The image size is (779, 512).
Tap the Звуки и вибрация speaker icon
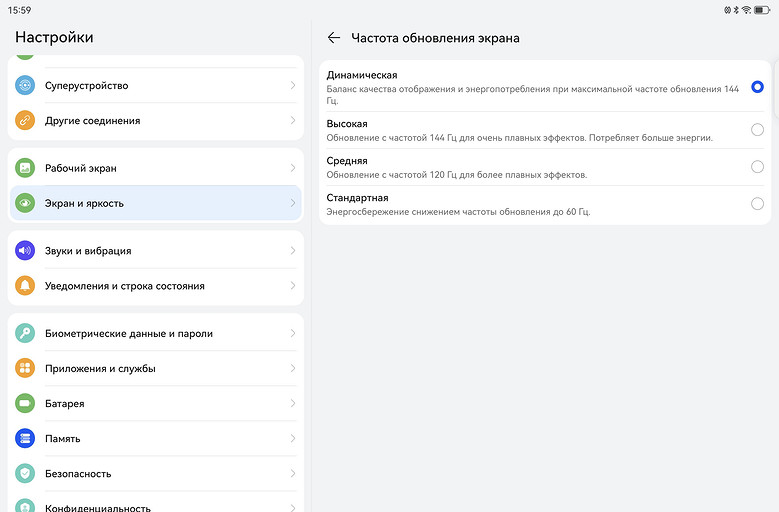click(x=25, y=251)
